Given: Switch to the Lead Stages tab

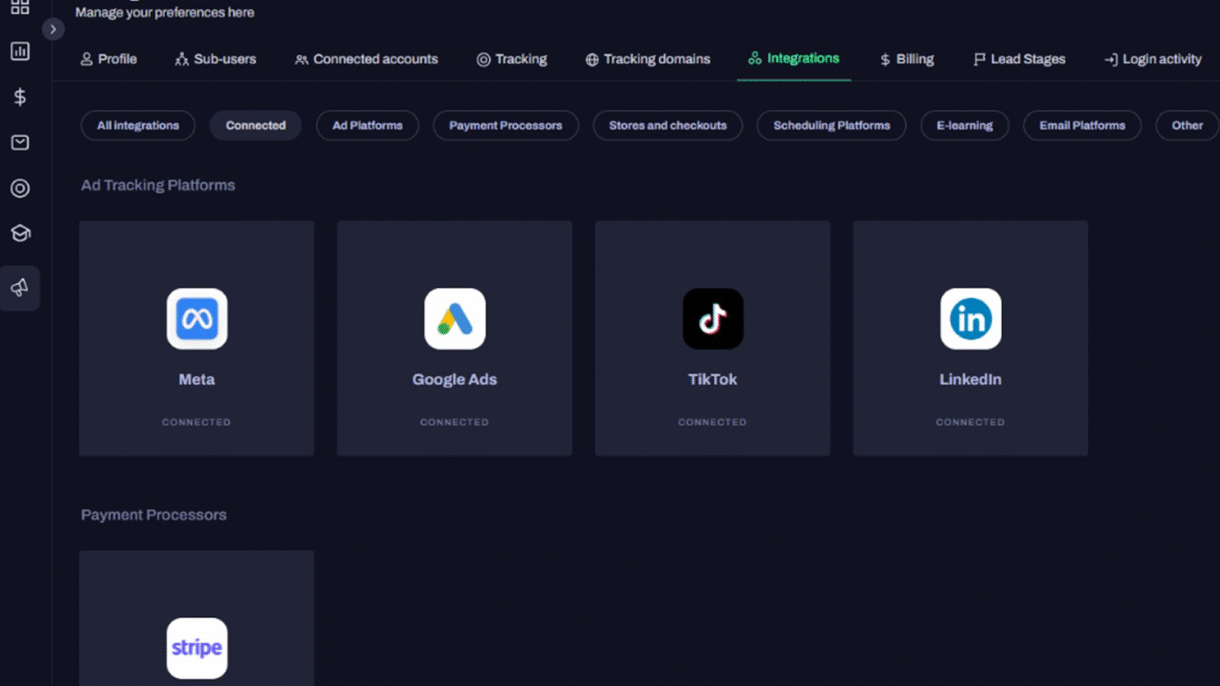Looking at the screenshot, I should point(1019,59).
